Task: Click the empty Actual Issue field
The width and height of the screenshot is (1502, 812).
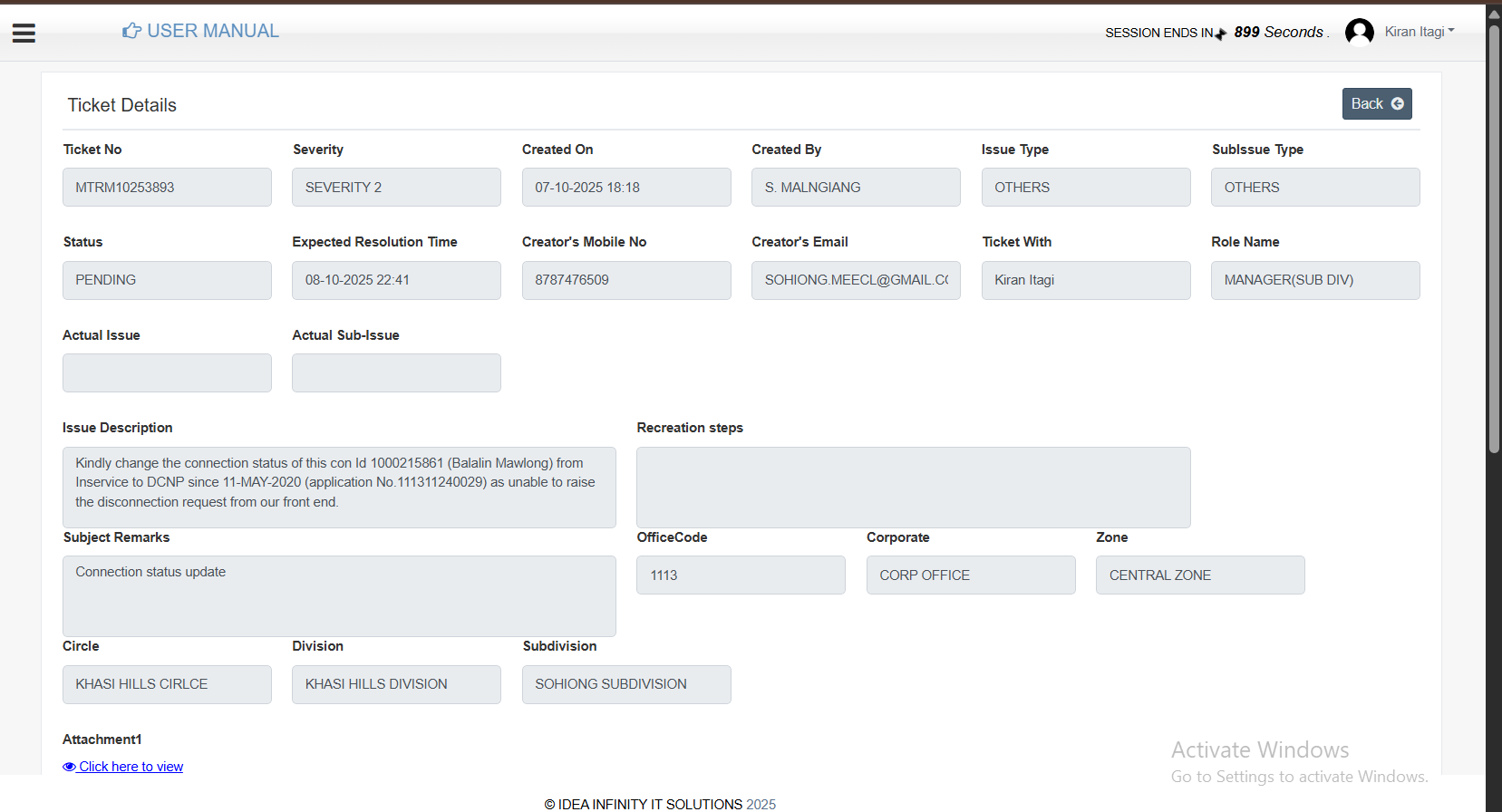Action: 167,373
